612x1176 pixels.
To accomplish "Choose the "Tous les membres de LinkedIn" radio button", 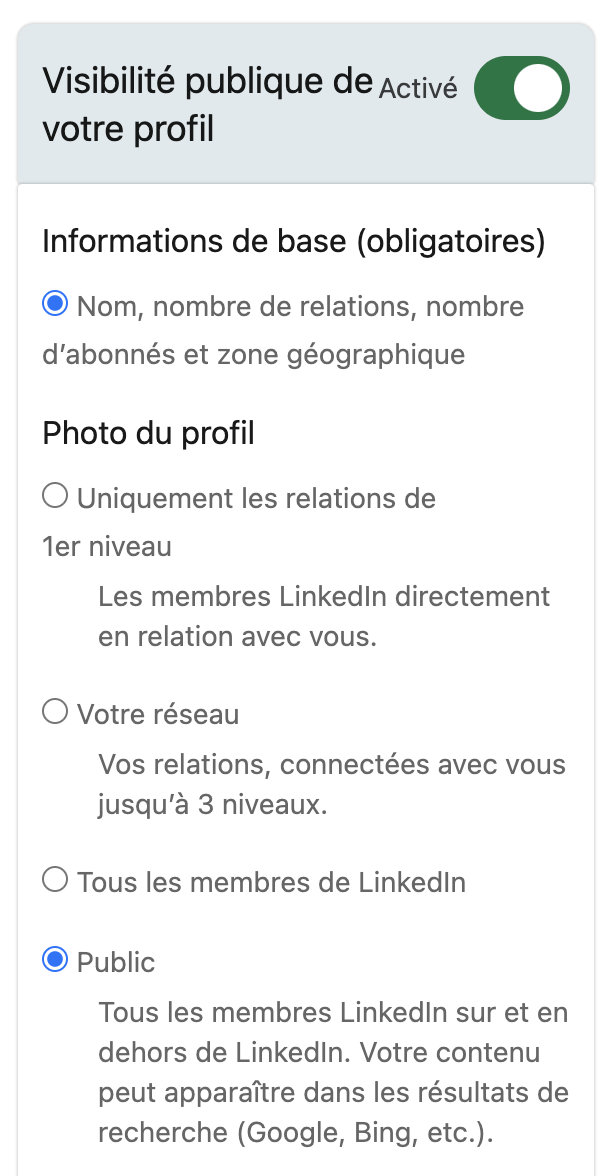I will pos(55,880).
